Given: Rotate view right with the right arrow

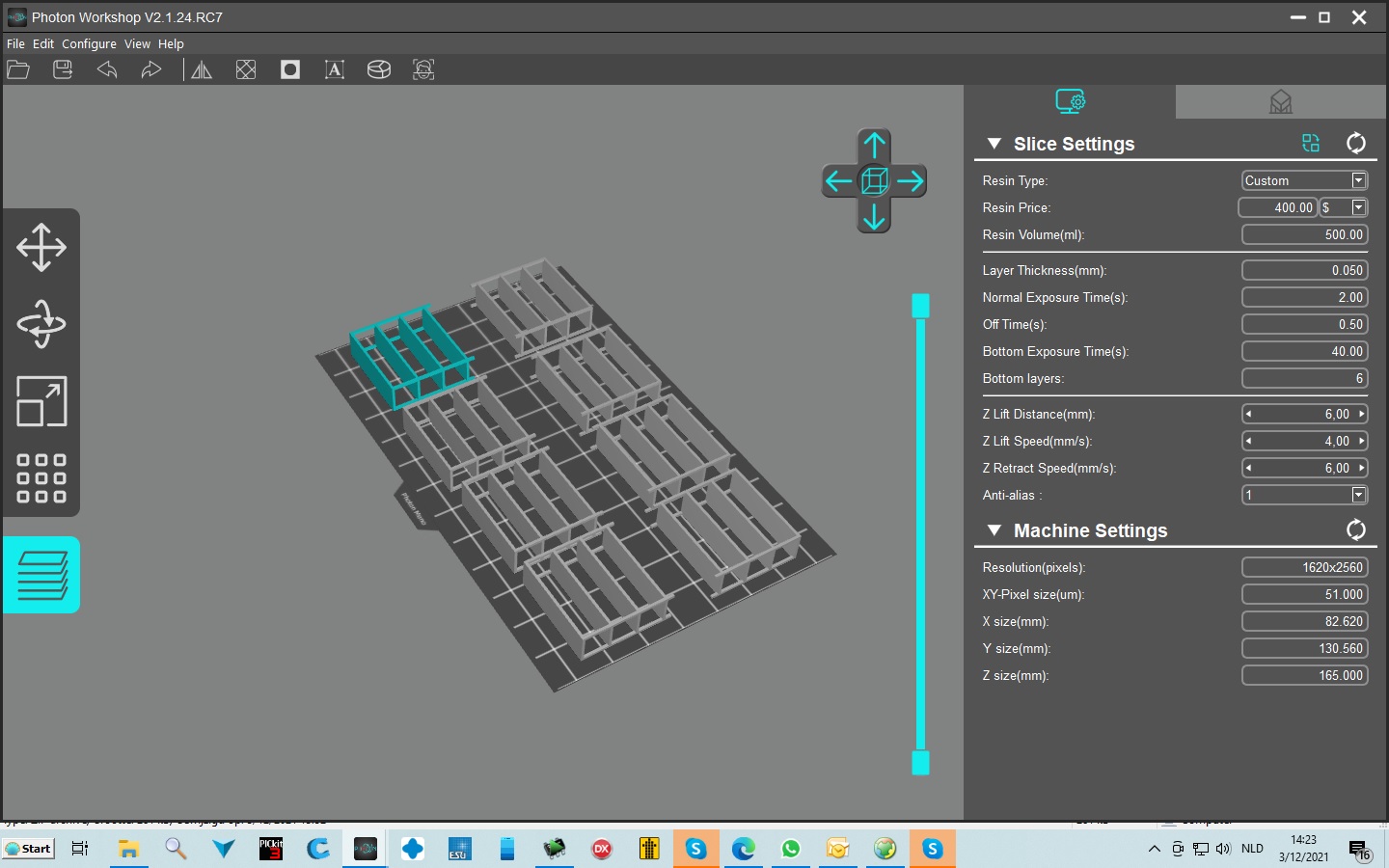Looking at the screenshot, I should point(910,180).
